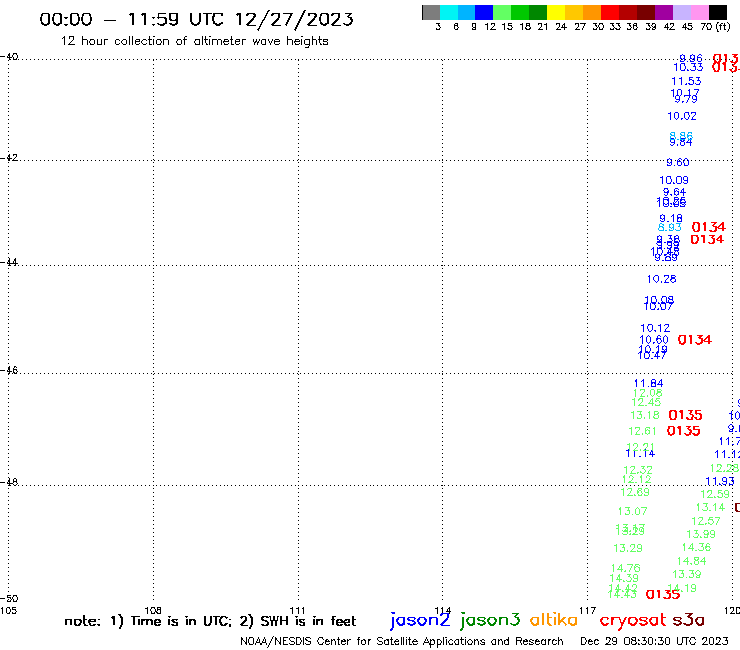Click the '33' label under the color scale

[614, 26]
